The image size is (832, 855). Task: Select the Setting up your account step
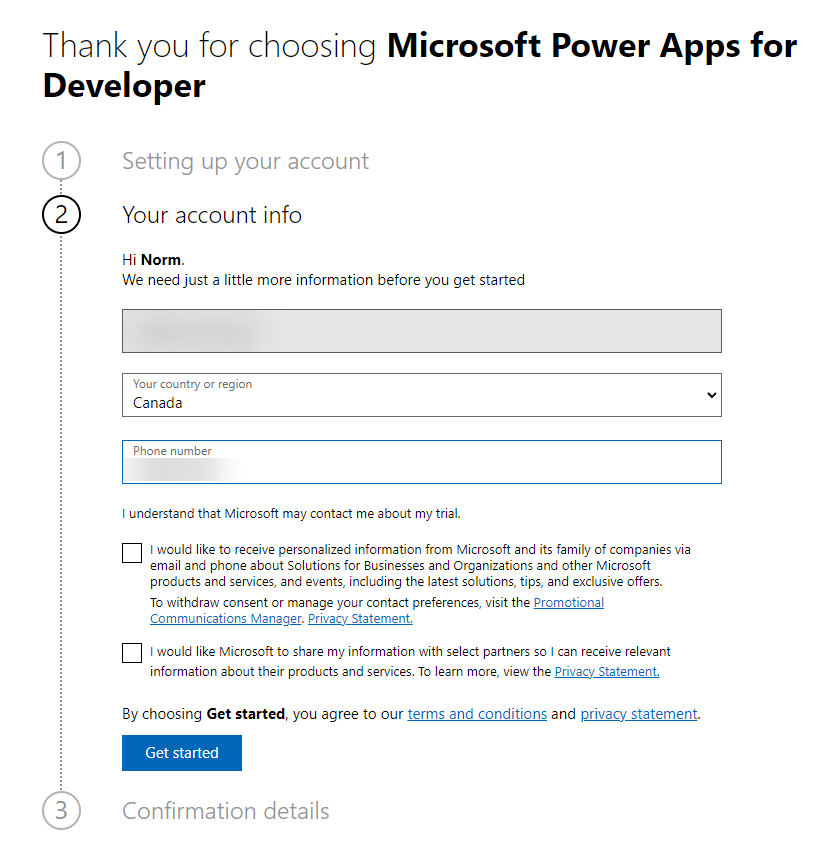pos(245,161)
